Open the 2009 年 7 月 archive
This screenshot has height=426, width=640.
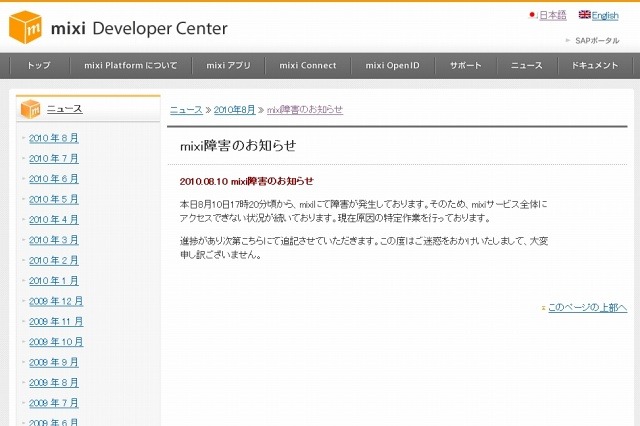point(53,404)
